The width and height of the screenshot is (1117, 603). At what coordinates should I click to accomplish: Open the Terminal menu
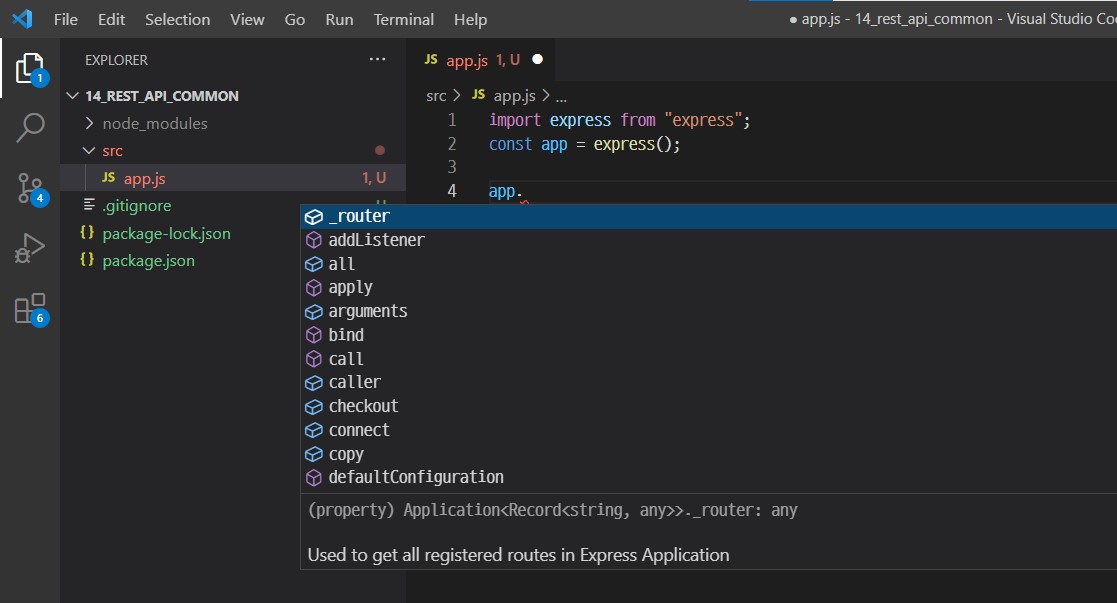tap(403, 19)
